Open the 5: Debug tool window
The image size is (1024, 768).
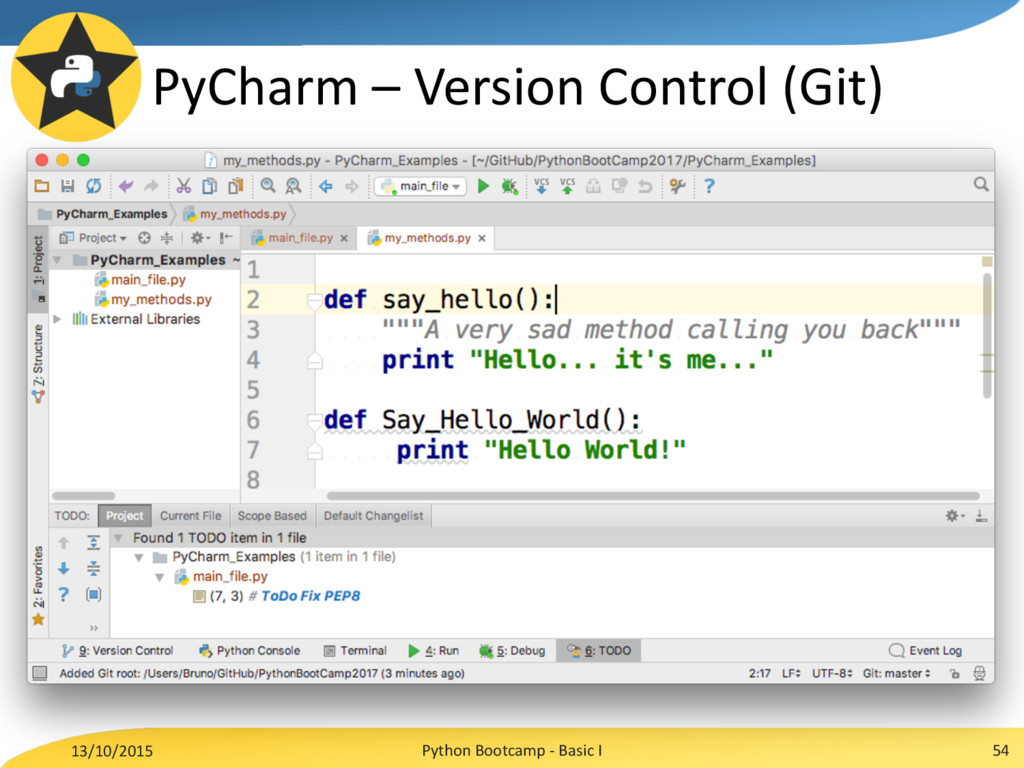512,650
